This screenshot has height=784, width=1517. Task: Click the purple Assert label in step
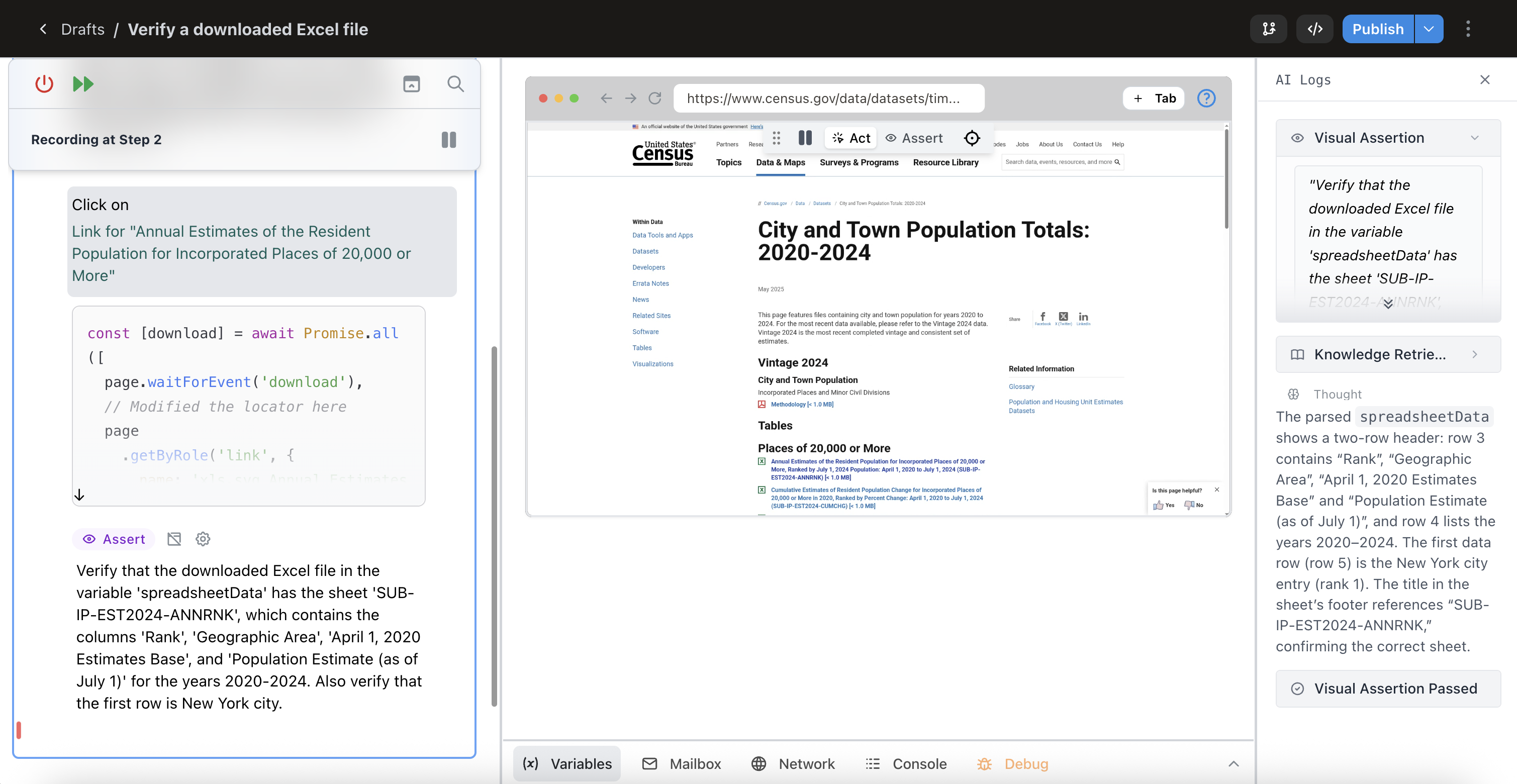114,539
